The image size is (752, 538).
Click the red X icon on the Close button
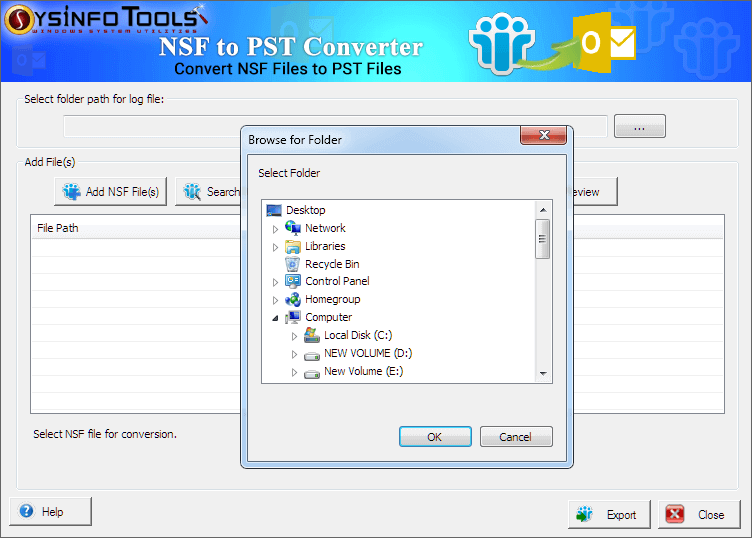pos(674,514)
